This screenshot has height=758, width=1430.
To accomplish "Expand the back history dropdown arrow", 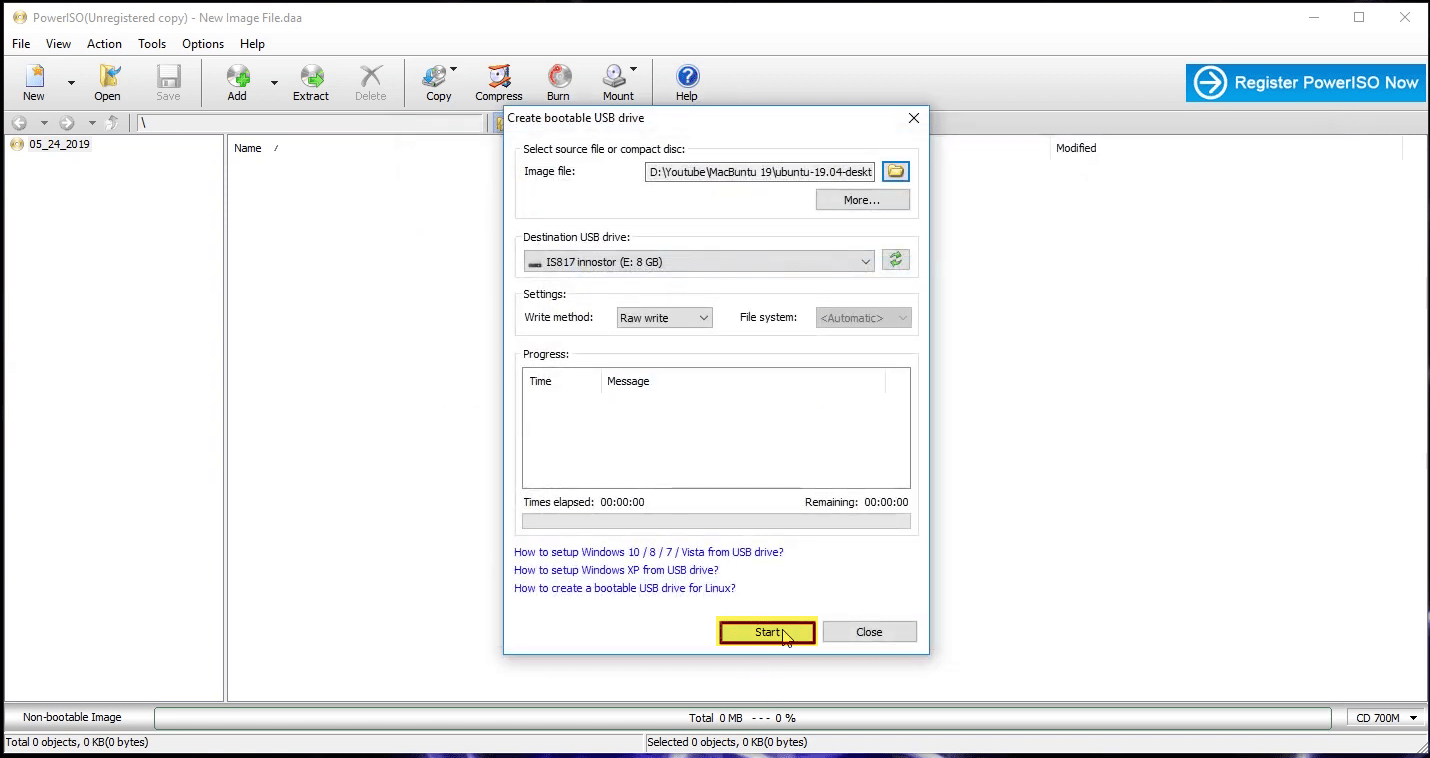I will point(44,123).
